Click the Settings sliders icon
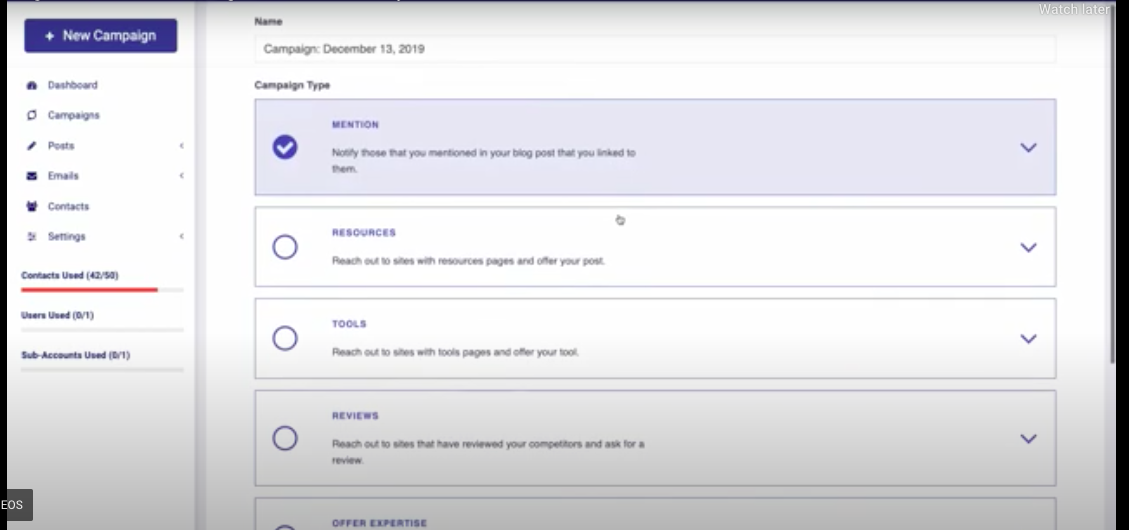The width and height of the screenshot is (1129, 530). click(x=32, y=237)
